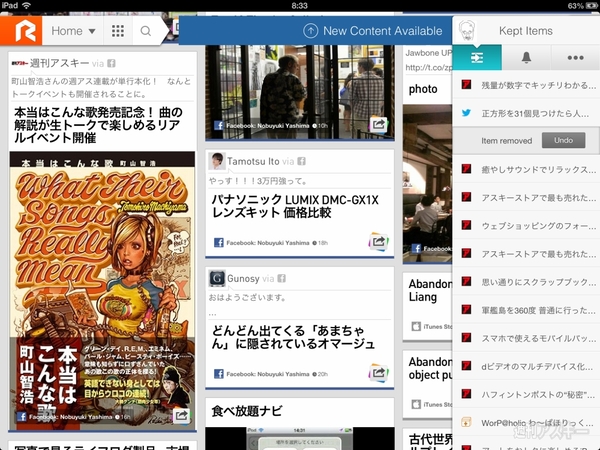Tap Facebook icon in あまちゃん post footer
Image resolution: width=600 pixels, height=450 pixels.
(218, 374)
